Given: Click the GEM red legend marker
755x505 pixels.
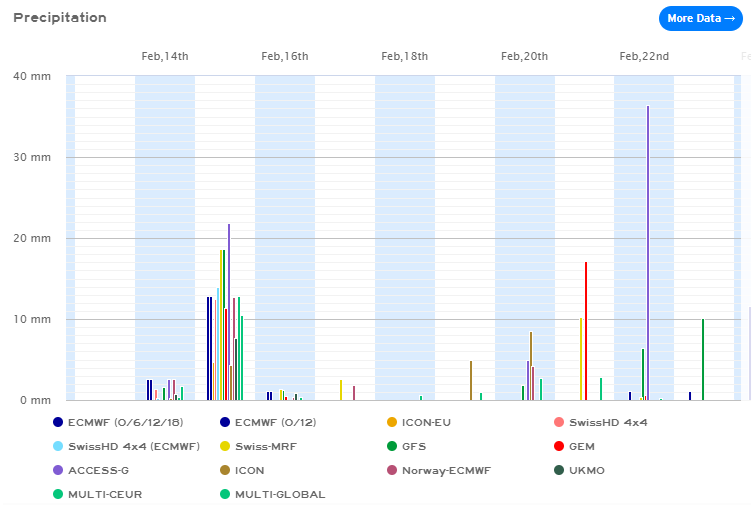Looking at the screenshot, I should [x=559, y=446].
